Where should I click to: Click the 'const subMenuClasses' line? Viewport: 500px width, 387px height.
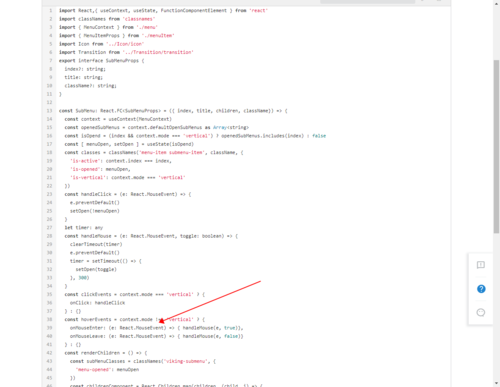(x=143, y=361)
